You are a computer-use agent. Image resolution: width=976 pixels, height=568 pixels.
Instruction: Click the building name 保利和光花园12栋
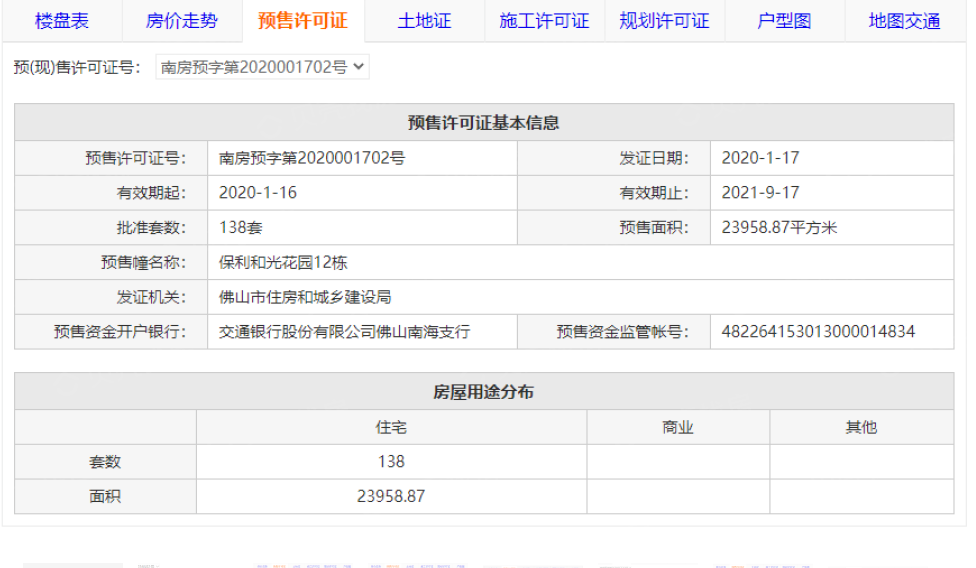coord(283,263)
